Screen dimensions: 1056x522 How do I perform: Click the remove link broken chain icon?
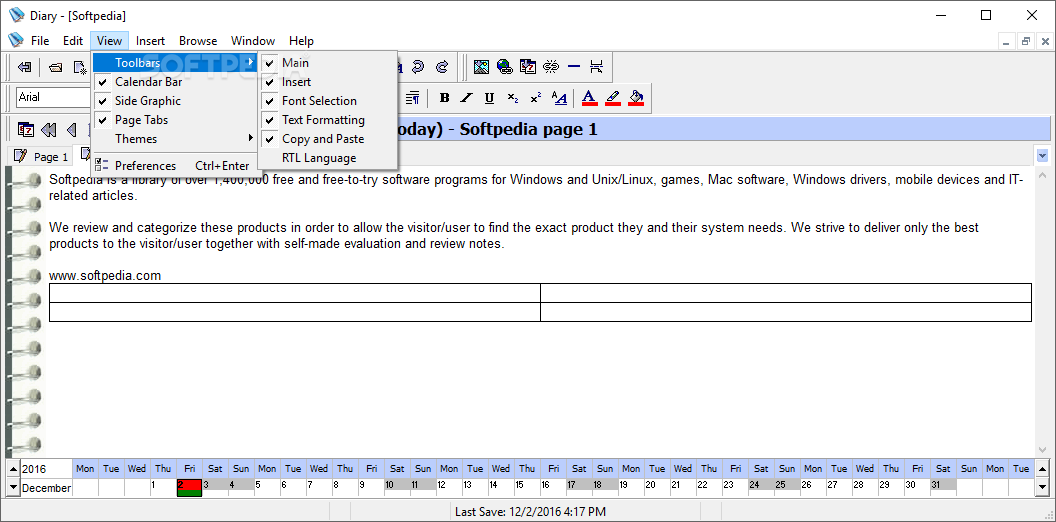tap(552, 67)
